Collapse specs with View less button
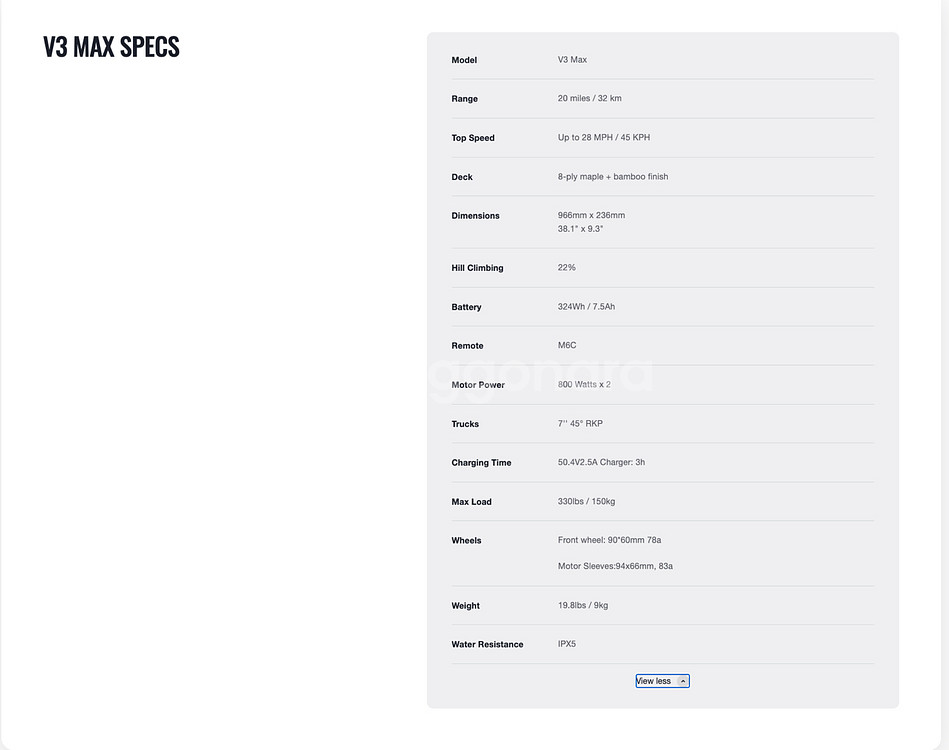This screenshot has height=750, width=949. (x=655, y=681)
